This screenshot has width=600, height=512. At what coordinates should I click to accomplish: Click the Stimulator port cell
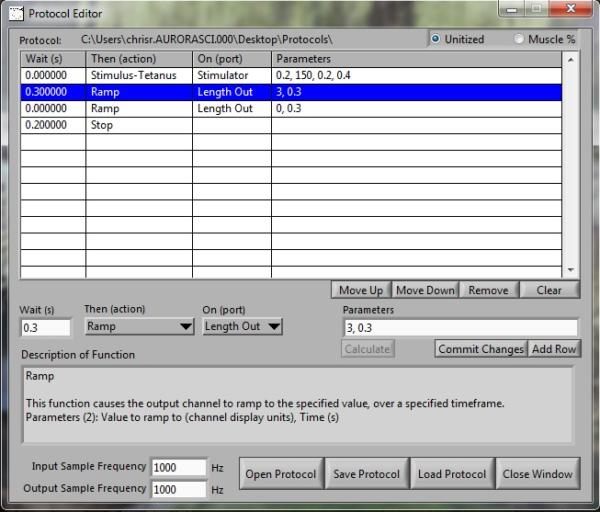click(x=232, y=75)
